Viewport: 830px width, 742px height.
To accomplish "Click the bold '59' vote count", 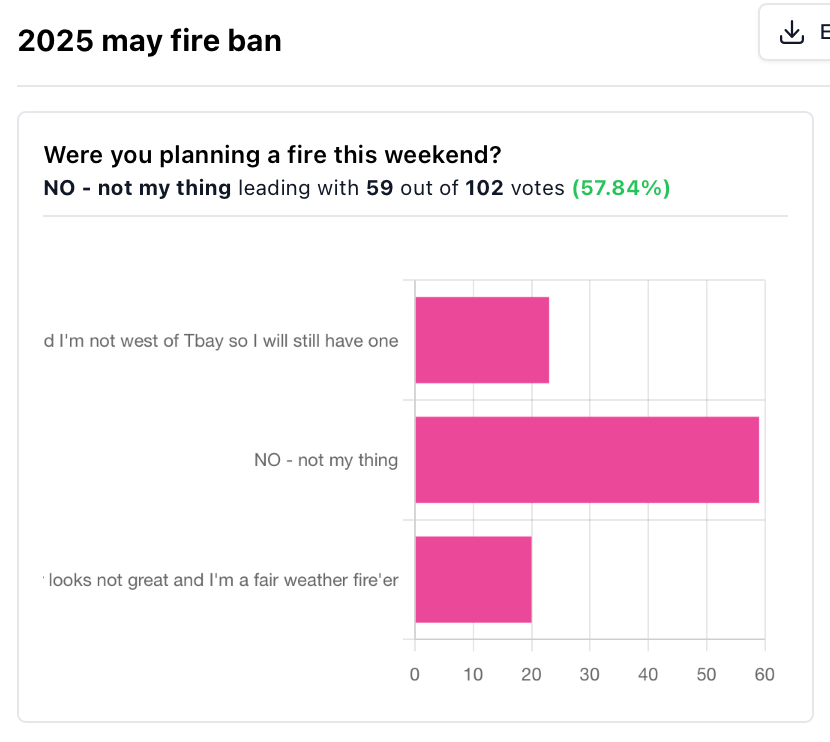I will click(380, 188).
